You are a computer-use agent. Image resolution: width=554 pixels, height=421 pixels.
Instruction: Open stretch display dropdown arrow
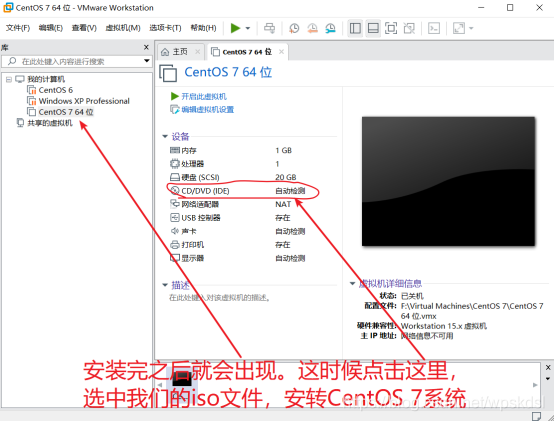[x=471, y=28]
